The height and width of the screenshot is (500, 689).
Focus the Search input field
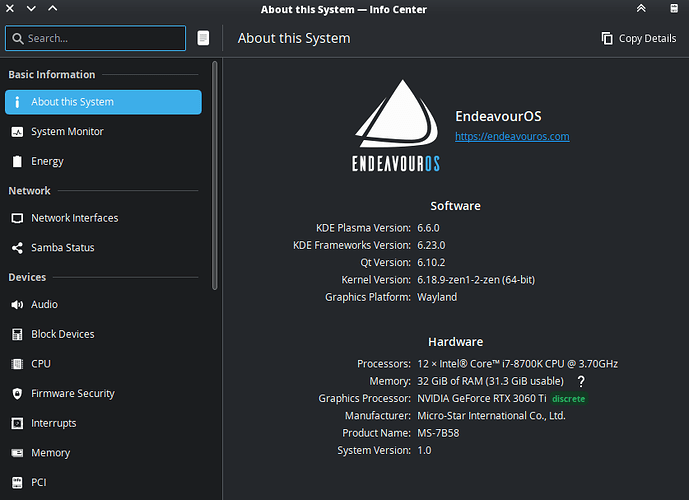pyautogui.click(x=95, y=38)
